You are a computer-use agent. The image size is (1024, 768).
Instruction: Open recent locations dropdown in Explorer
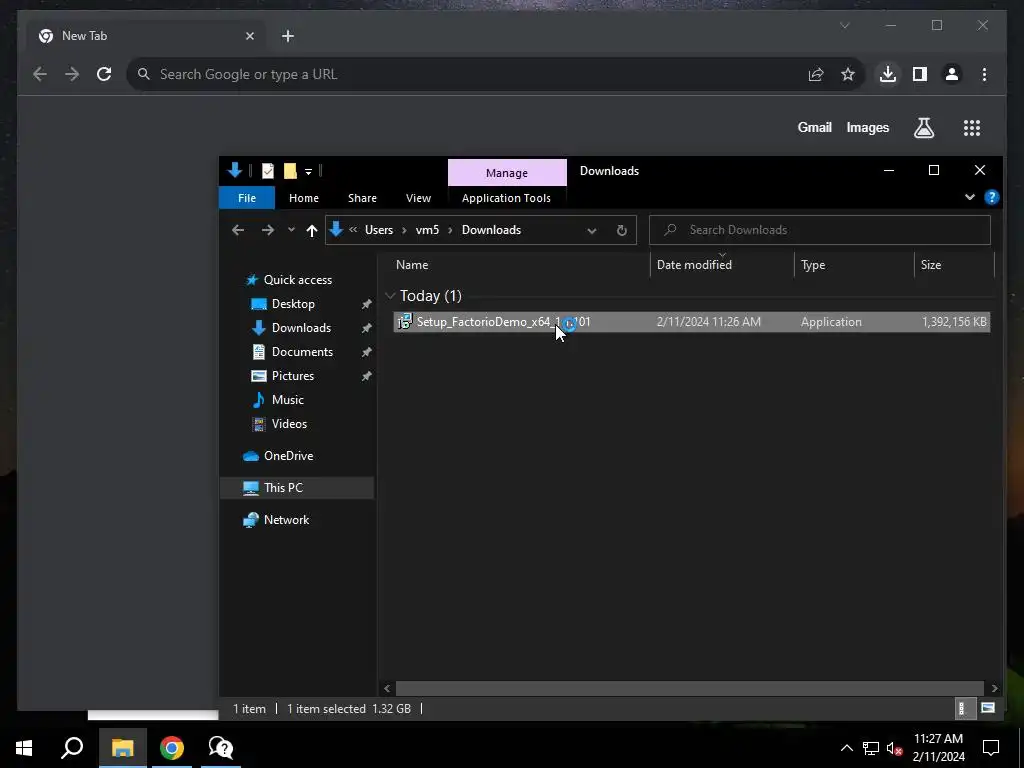tap(291, 230)
